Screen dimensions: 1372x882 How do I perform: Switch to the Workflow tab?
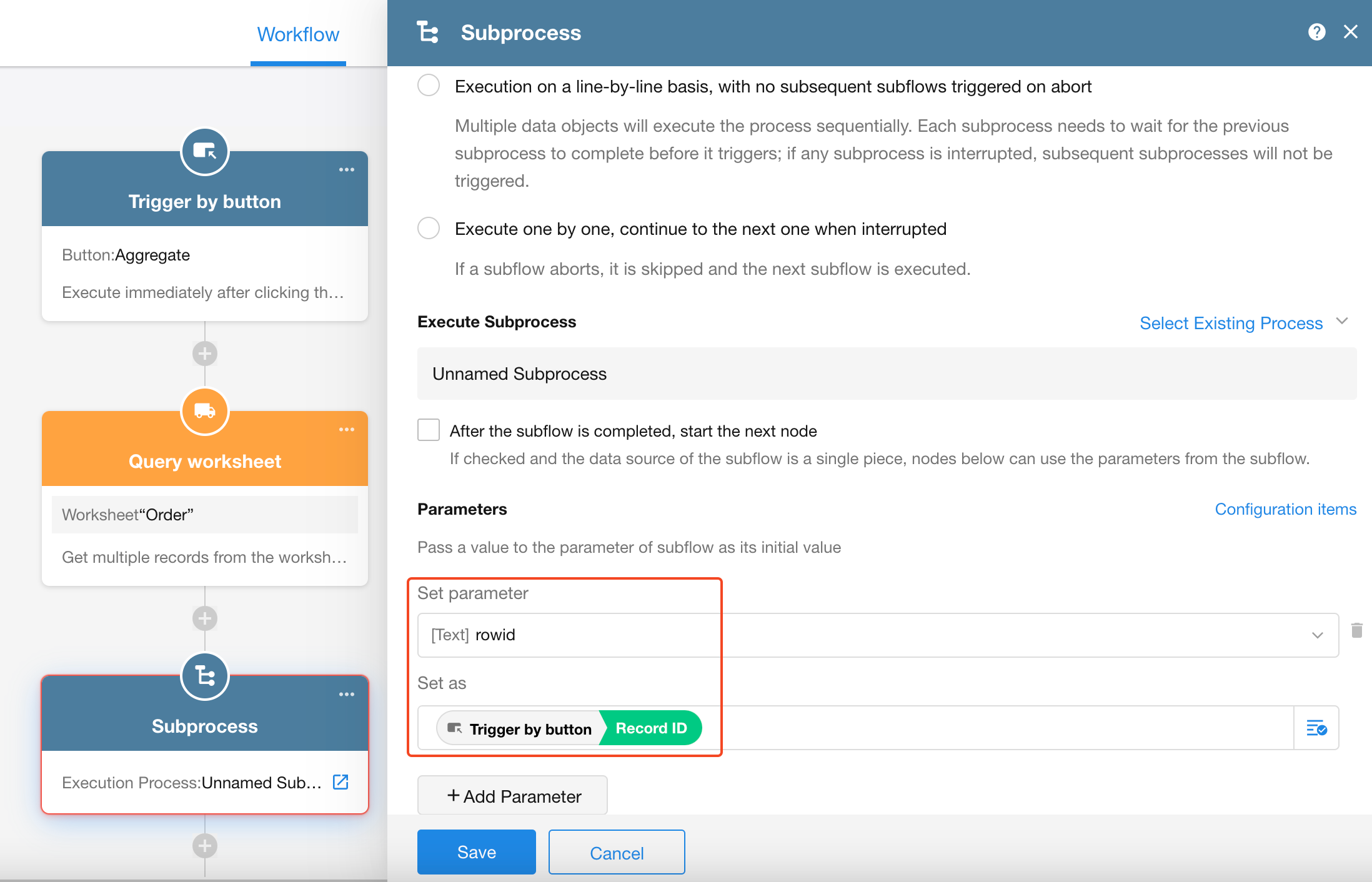coord(298,34)
